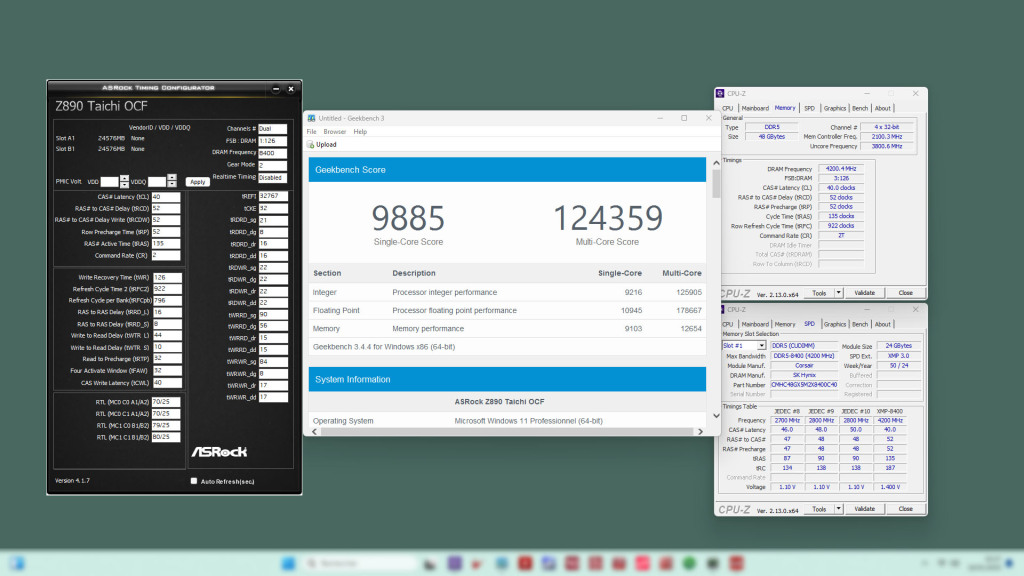Viewport: 1024px width, 576px height.
Task: Click the VDD voltage input field
Action: click(x=110, y=182)
